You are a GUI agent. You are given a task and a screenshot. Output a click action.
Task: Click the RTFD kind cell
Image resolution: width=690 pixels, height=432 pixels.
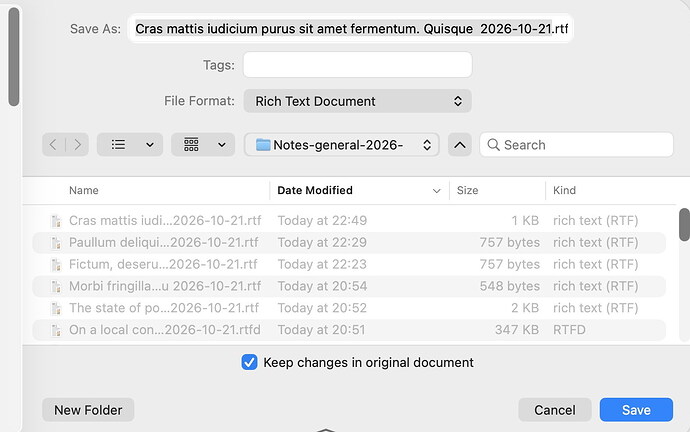[569, 330]
